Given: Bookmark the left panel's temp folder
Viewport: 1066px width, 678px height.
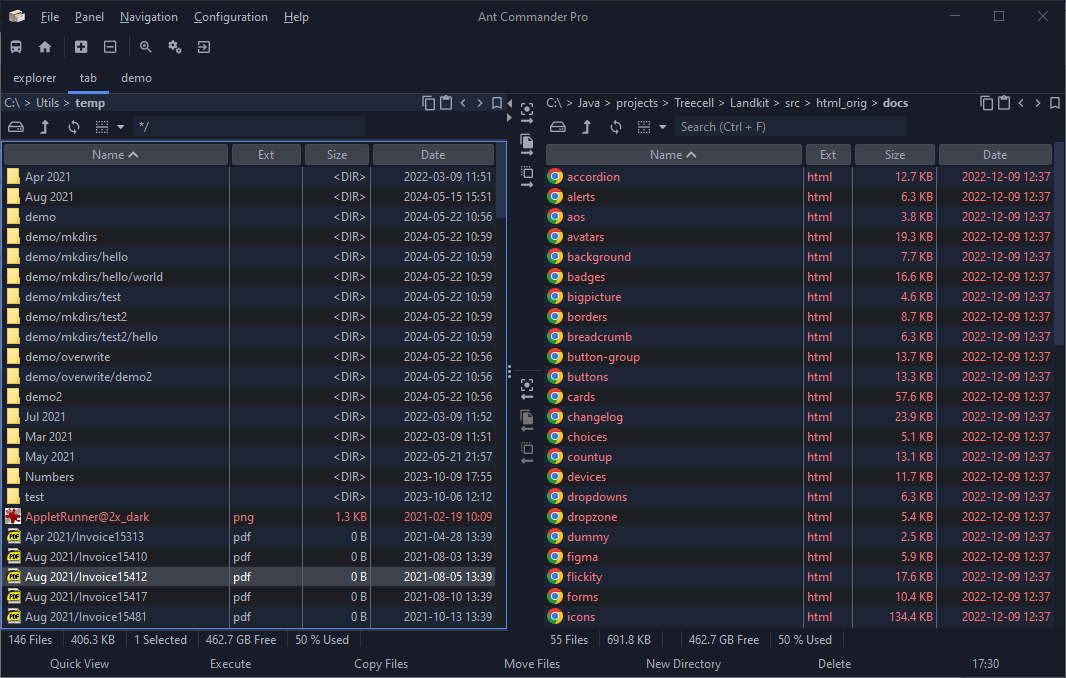Looking at the screenshot, I should click(497, 103).
